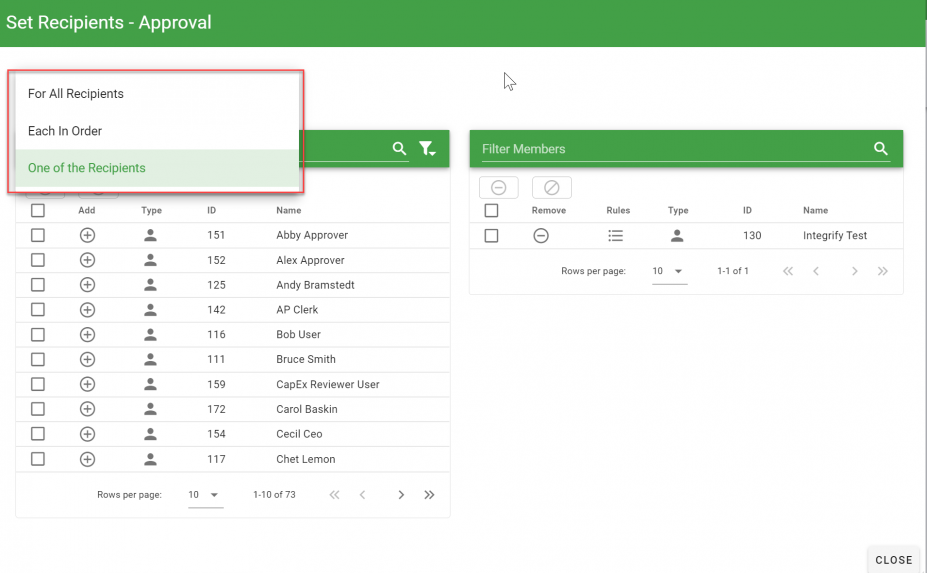Select the Integrify Test member checkbox
Screen dimensions: 927x573
tap(491, 236)
